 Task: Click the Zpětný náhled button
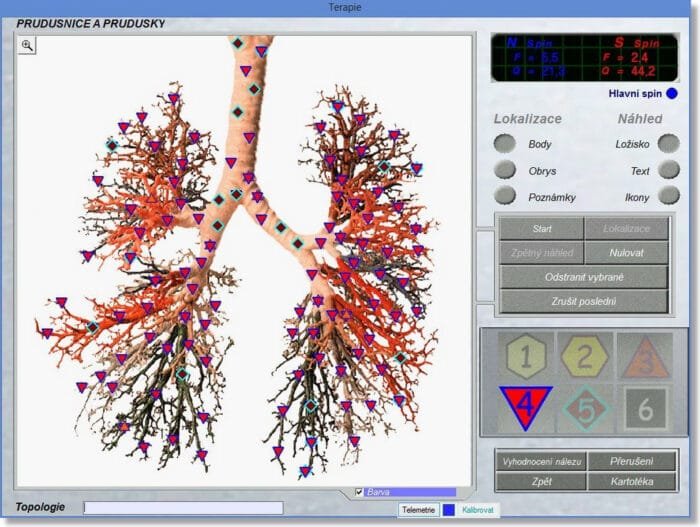tap(542, 253)
